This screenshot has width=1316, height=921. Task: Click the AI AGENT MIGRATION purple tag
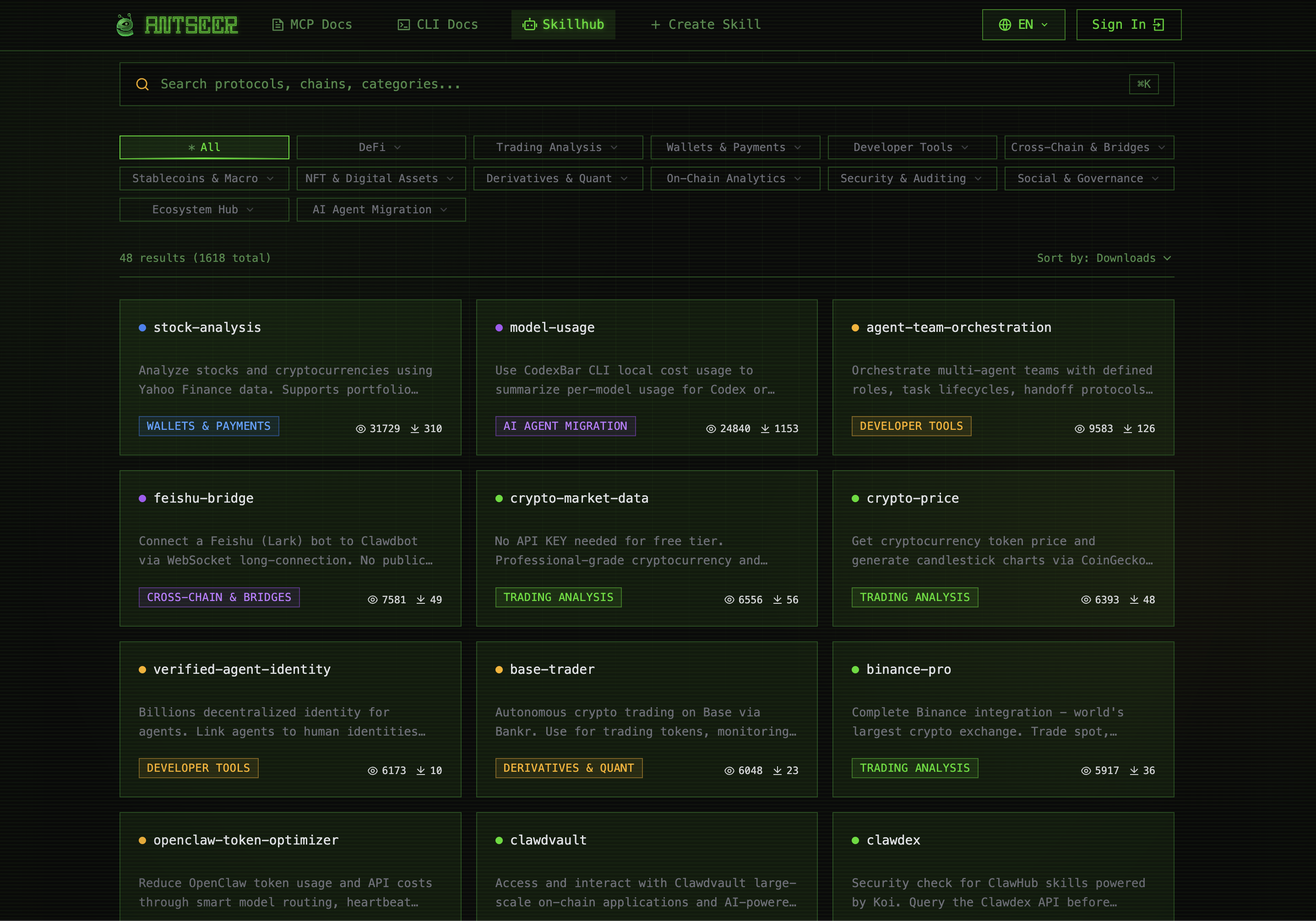tap(565, 426)
